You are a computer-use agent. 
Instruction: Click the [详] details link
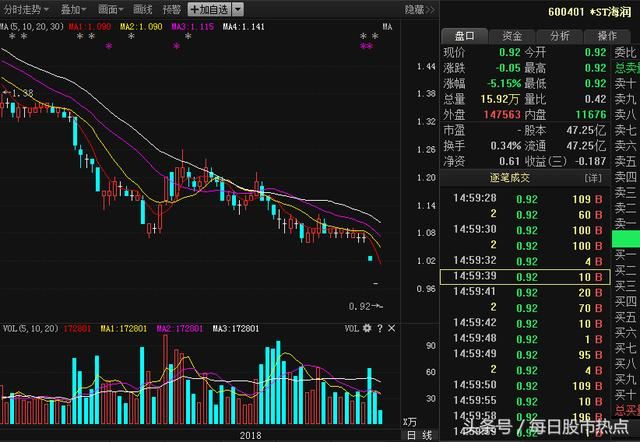click(593, 178)
